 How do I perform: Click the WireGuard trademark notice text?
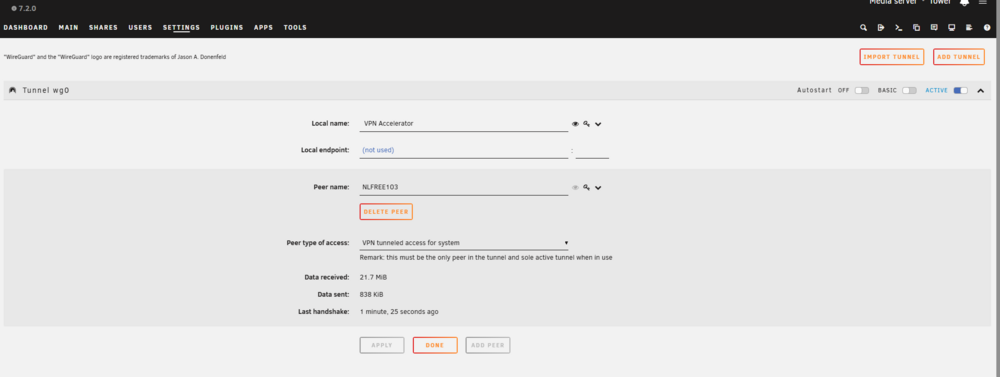(115, 57)
